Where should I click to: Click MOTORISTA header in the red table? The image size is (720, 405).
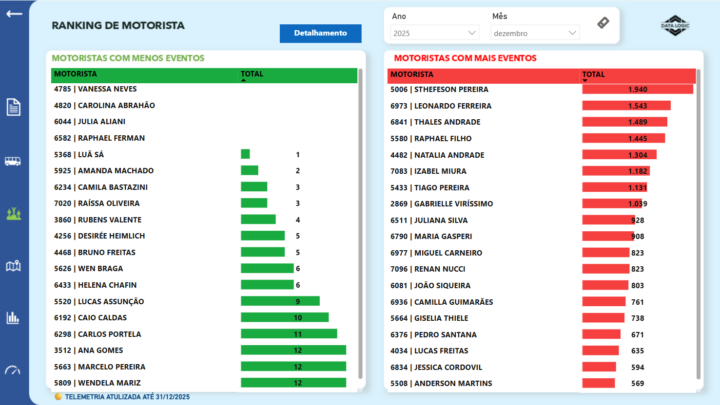[x=412, y=74]
